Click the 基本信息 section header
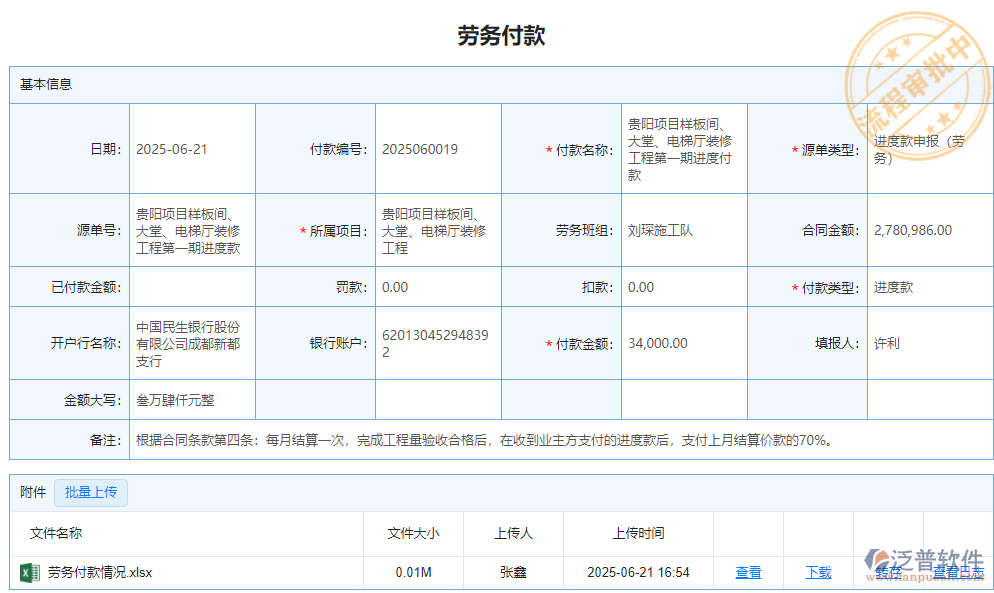This screenshot has width=994, height=593. point(46,84)
